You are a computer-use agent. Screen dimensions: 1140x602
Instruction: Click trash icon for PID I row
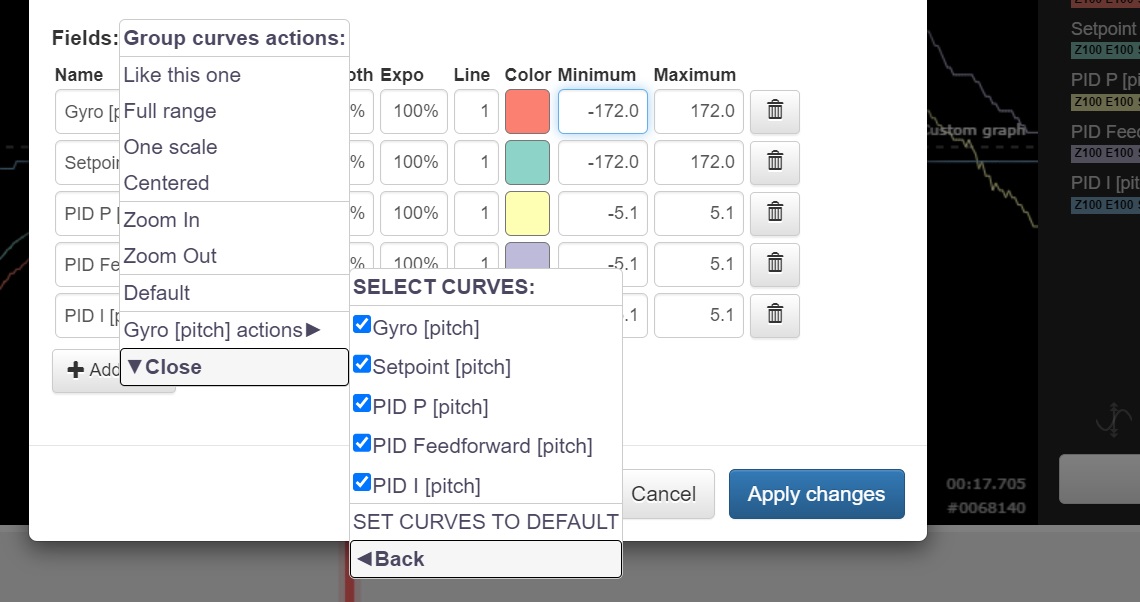[774, 315]
